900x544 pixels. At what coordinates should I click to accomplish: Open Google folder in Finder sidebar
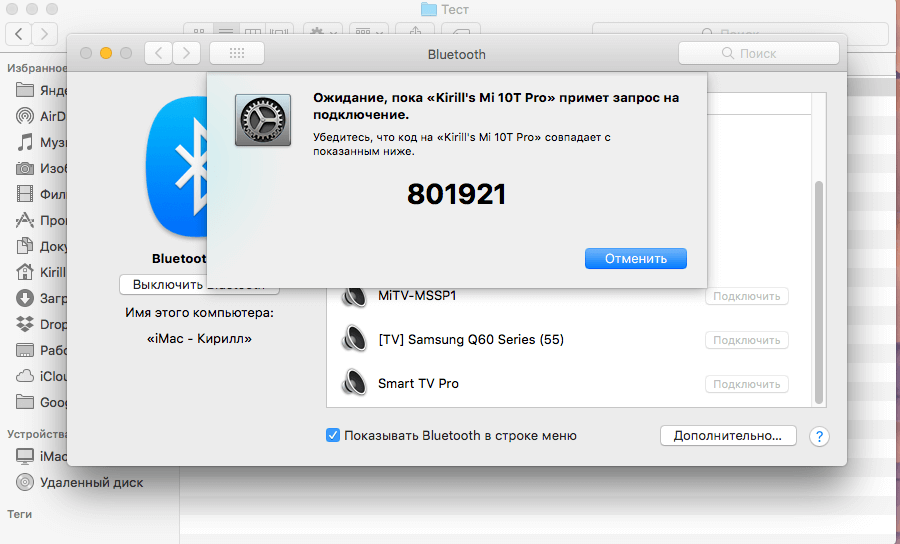click(x=40, y=402)
